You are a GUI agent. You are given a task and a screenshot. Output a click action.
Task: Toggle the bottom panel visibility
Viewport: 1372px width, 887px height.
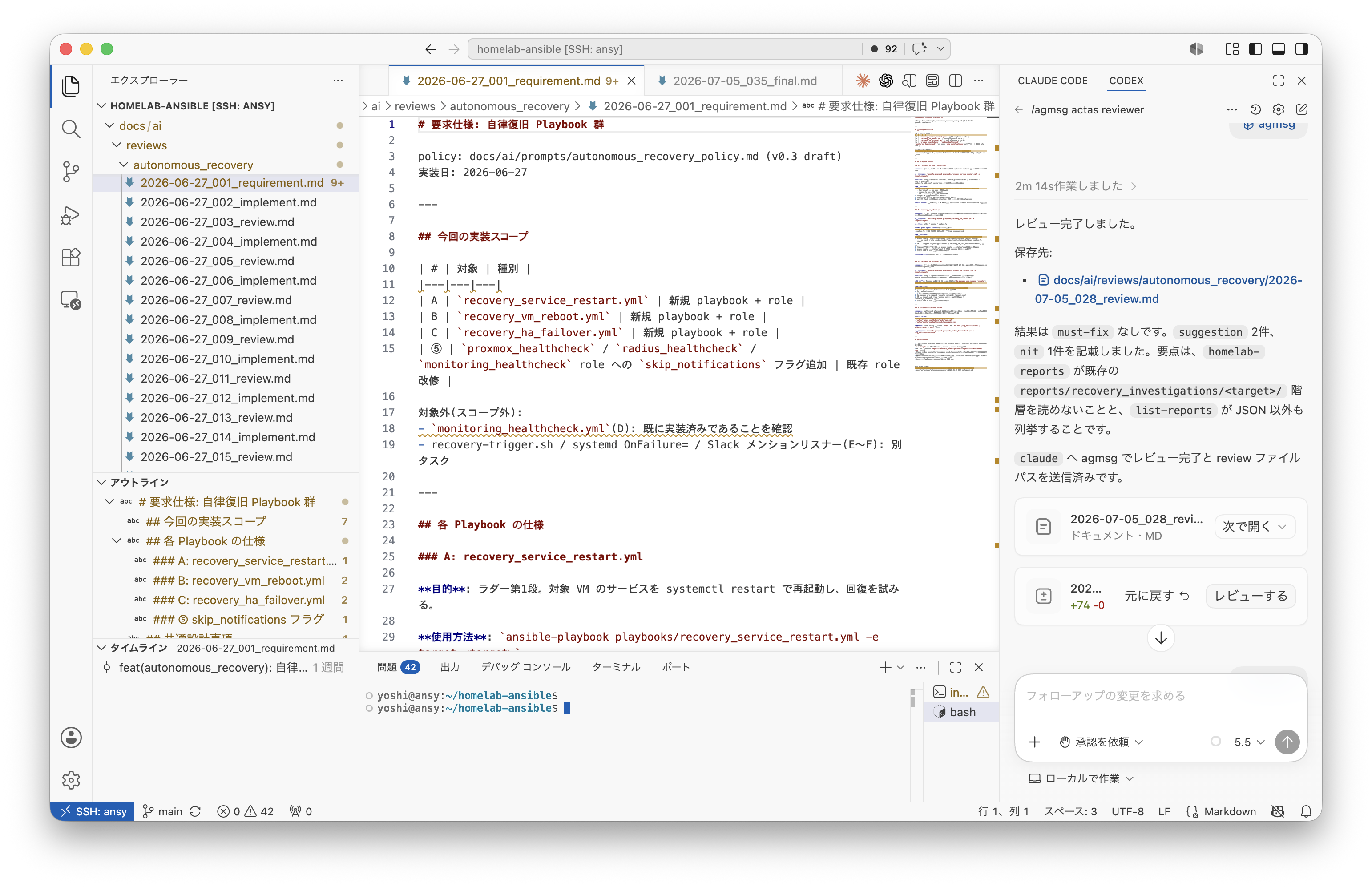pos(1278,49)
